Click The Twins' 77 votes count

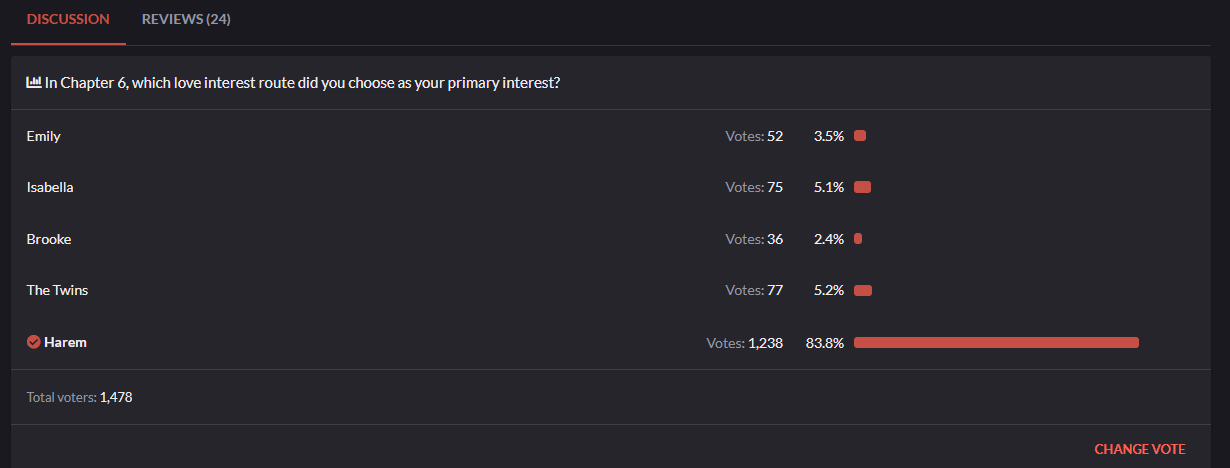point(775,291)
